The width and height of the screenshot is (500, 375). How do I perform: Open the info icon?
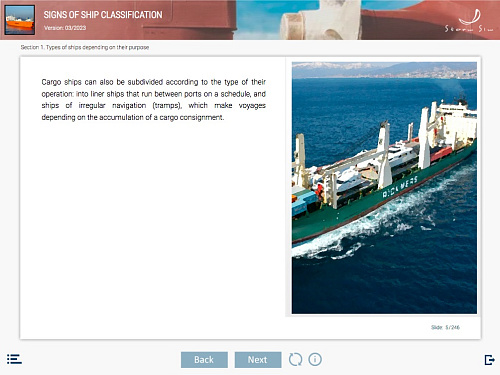315,359
